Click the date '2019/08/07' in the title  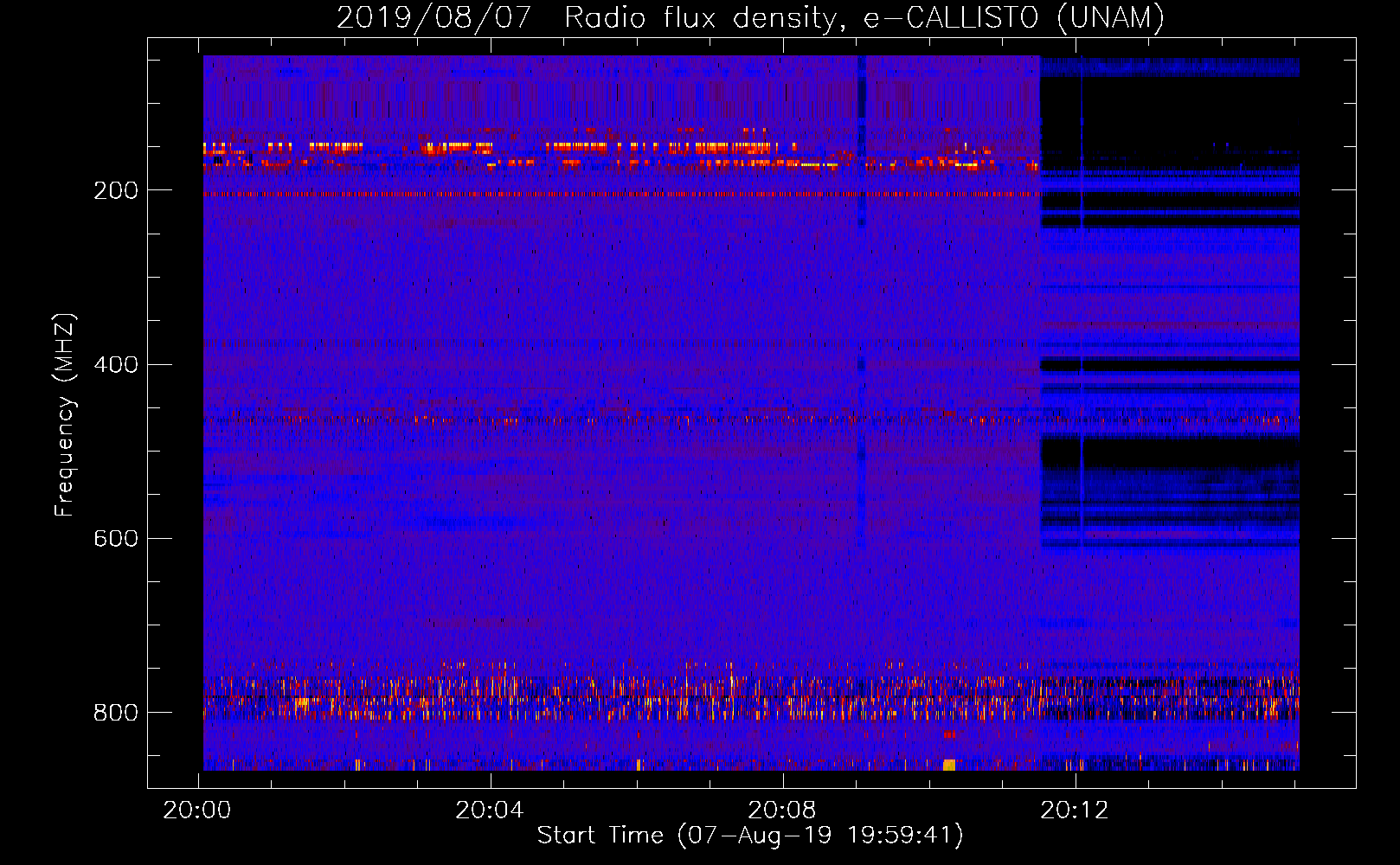point(433,17)
